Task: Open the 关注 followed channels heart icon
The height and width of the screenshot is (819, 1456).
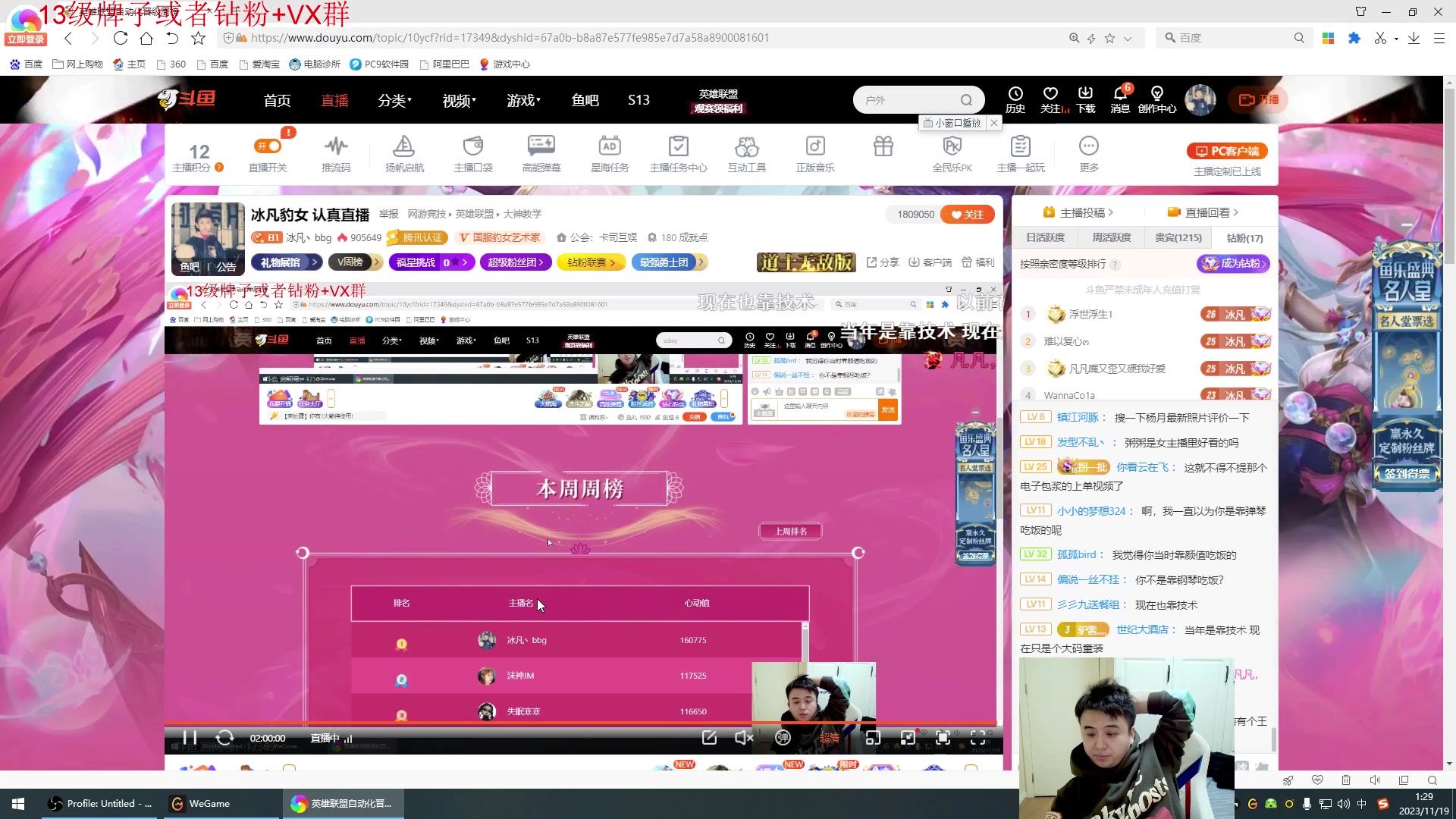Action: 1051,99
